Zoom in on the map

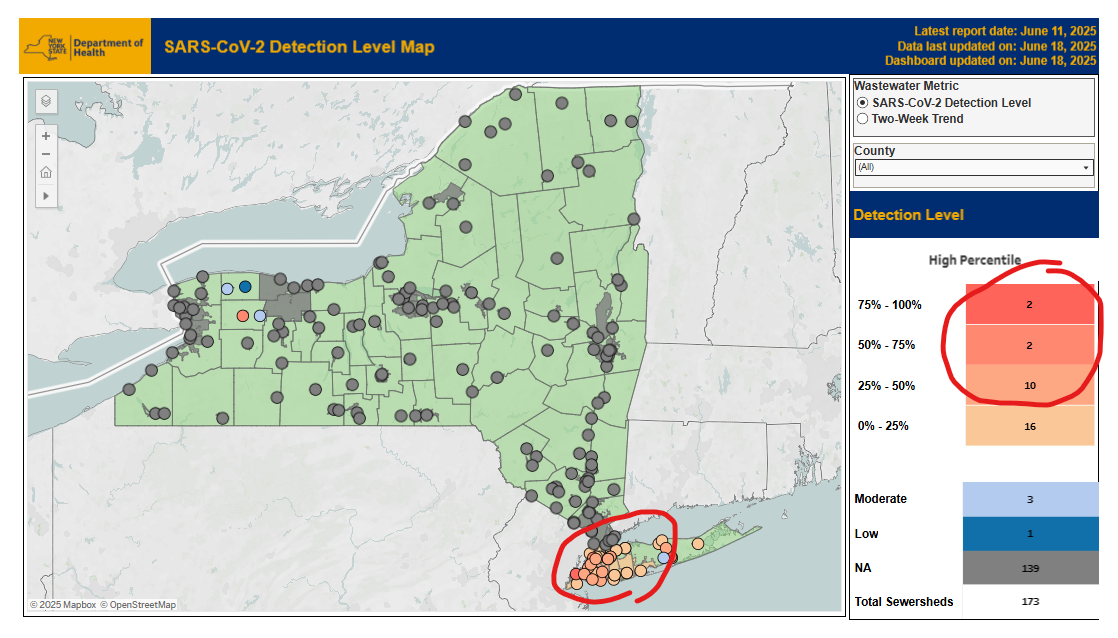pos(46,136)
